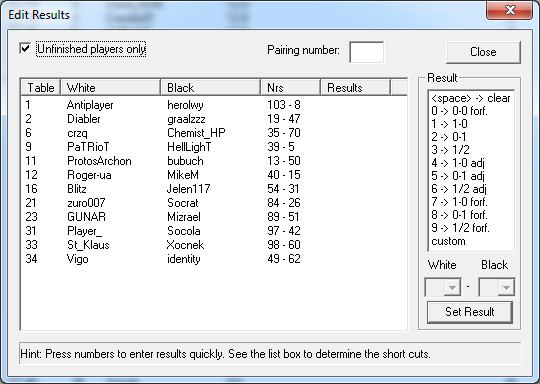
Task: Choose '7 -> 1-0 forf.' result option
Action: point(471,202)
